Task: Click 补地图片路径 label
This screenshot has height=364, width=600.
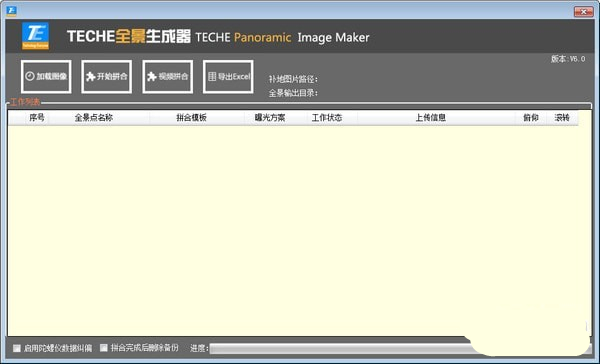Action: coord(293,79)
